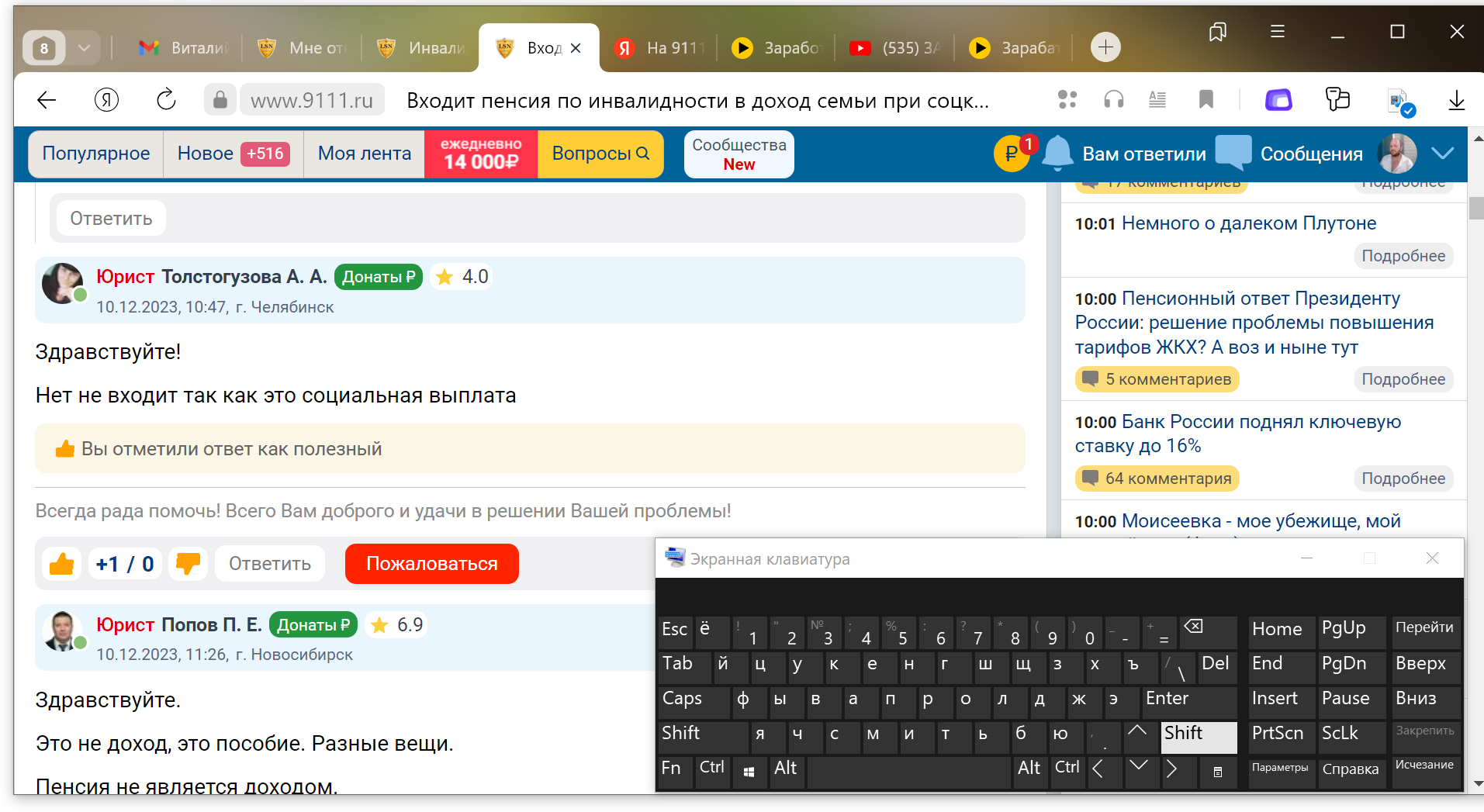Toggle the Fn key on the on-screen keyboard
The image size is (1484, 812).
click(x=672, y=769)
